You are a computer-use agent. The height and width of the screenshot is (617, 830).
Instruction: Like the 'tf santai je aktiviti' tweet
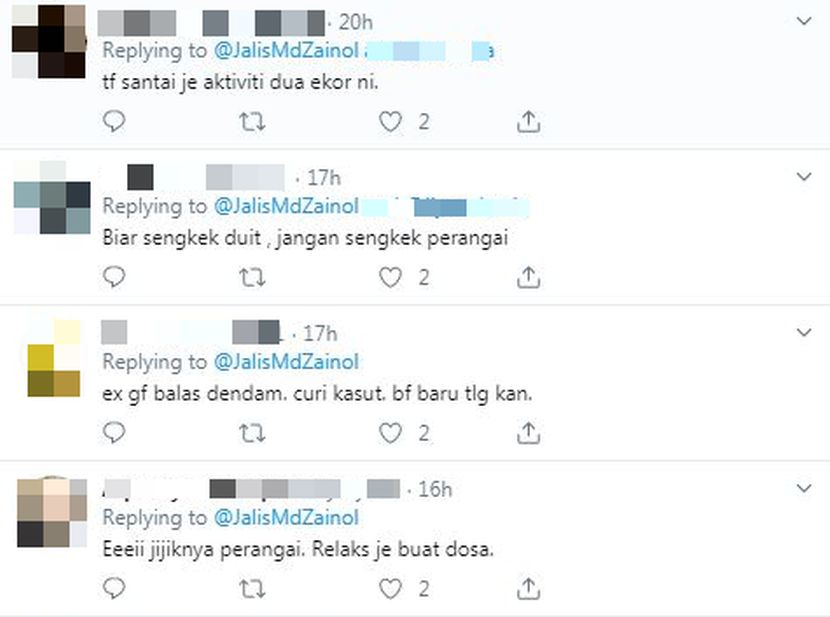(x=390, y=122)
